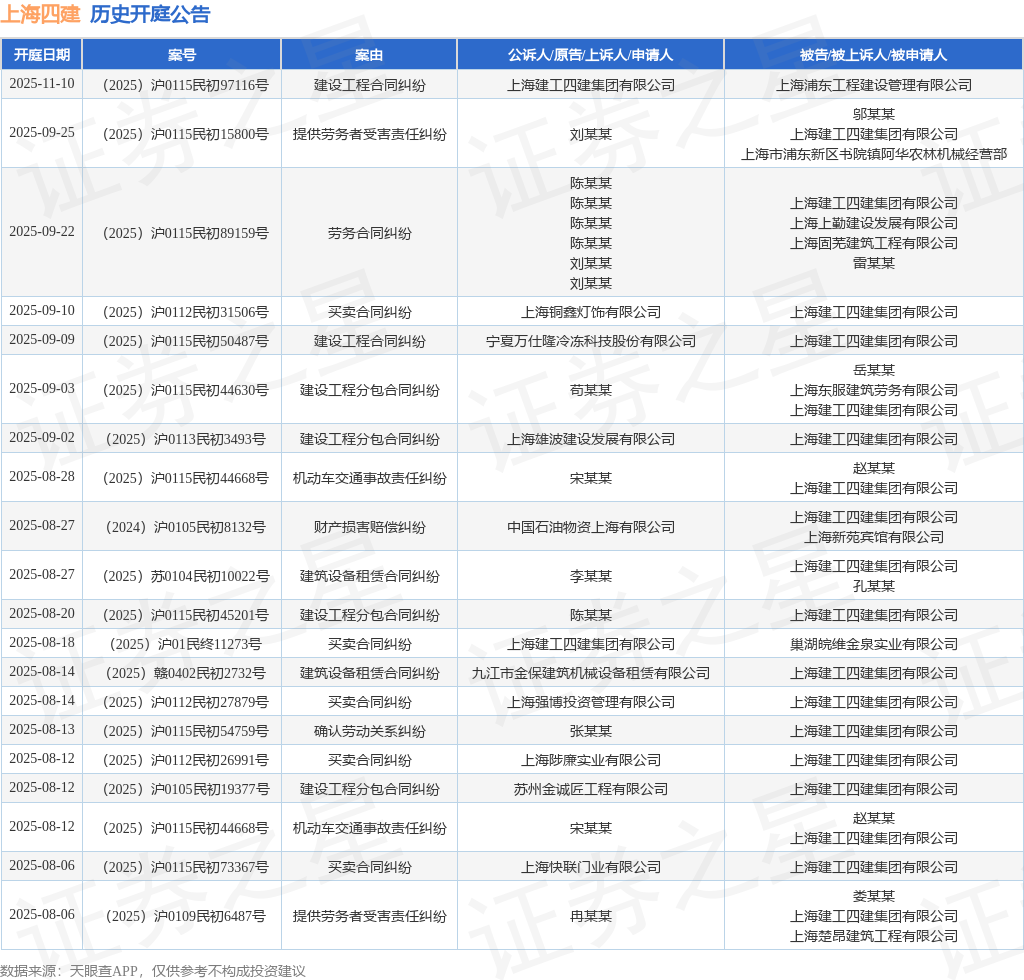Image resolution: width=1024 pixels, height=980 pixels.
Task: Click defendant "上海楚昂建筑工程有限公司"
Action: click(x=874, y=936)
